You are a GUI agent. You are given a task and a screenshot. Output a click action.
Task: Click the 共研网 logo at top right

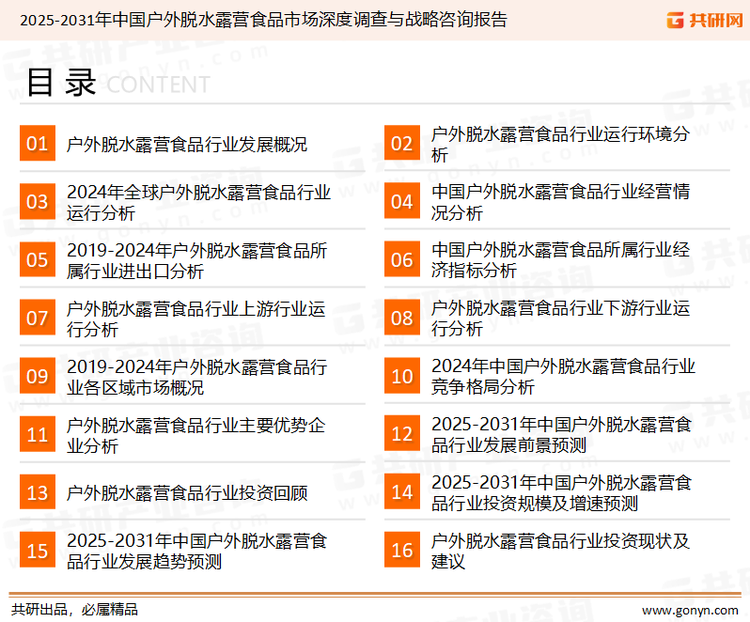705,20
